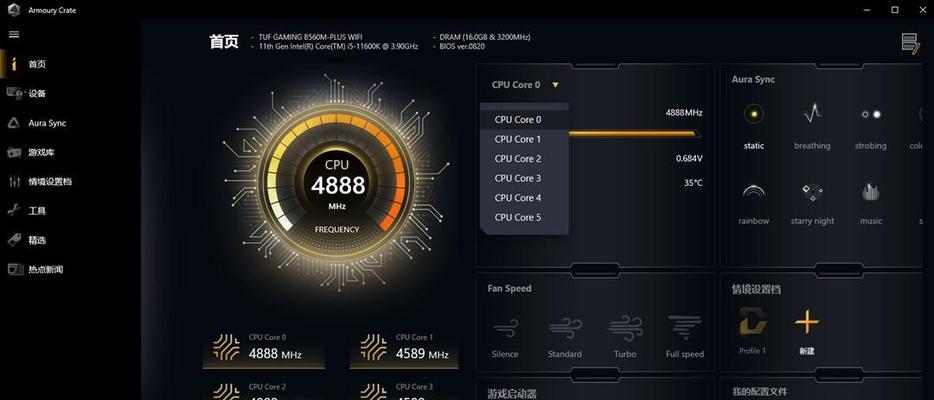The height and width of the screenshot is (400, 934).
Task: Click the 新建 plus icon
Action: click(x=807, y=323)
